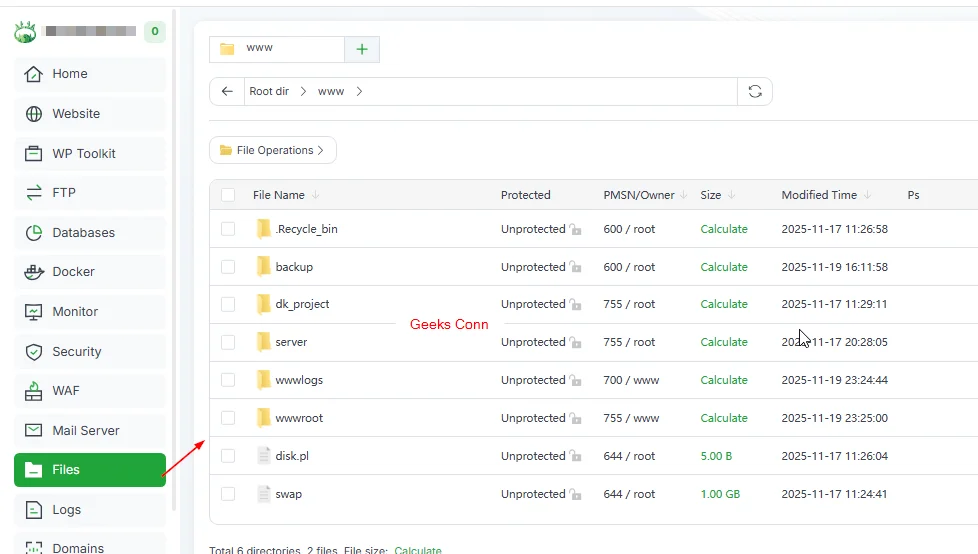Click the Mail Server envelope icon
The image size is (978, 554).
coord(34,430)
